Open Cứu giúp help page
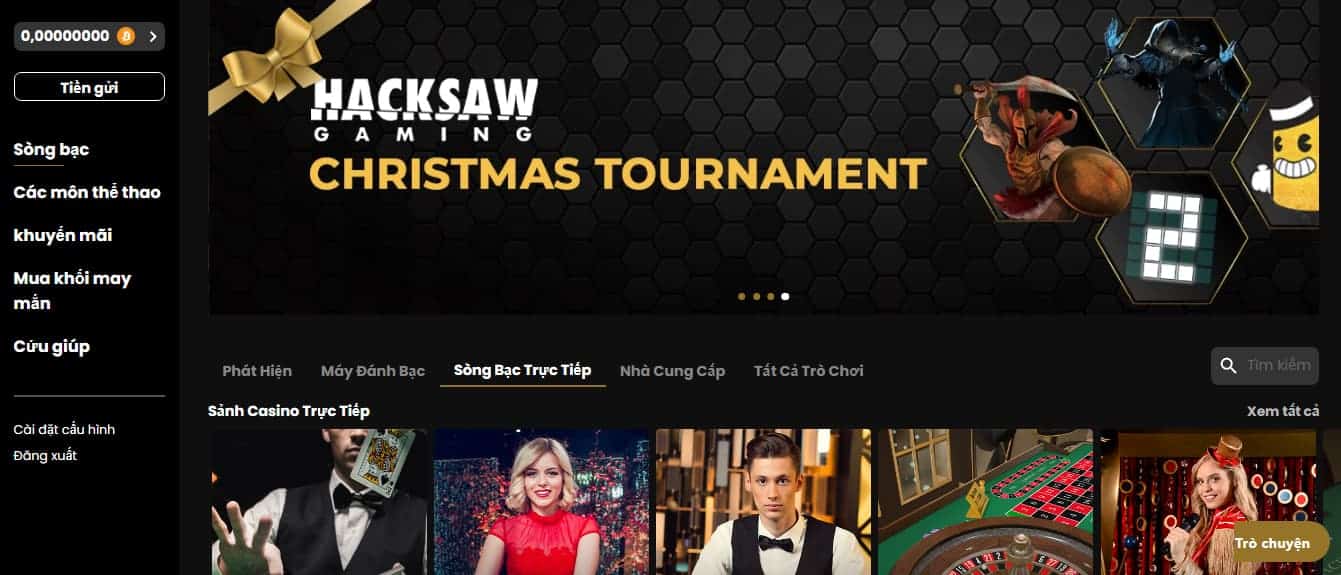This screenshot has width=1341, height=575. tap(51, 346)
